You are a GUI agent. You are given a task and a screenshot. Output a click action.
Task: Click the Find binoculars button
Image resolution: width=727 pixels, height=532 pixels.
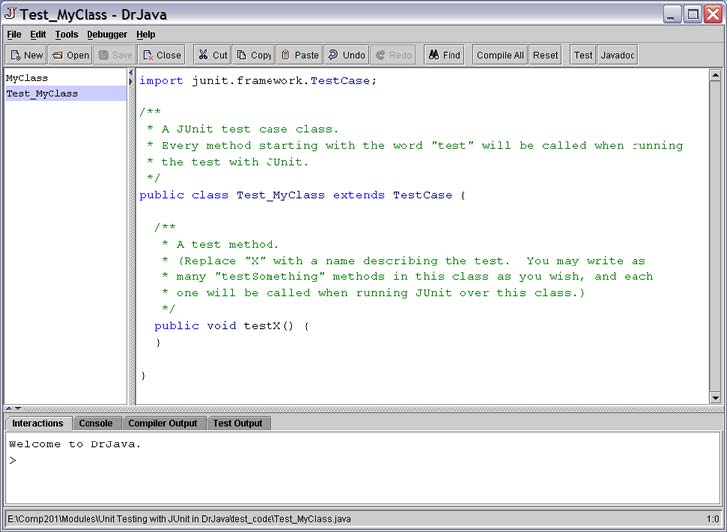(444, 55)
